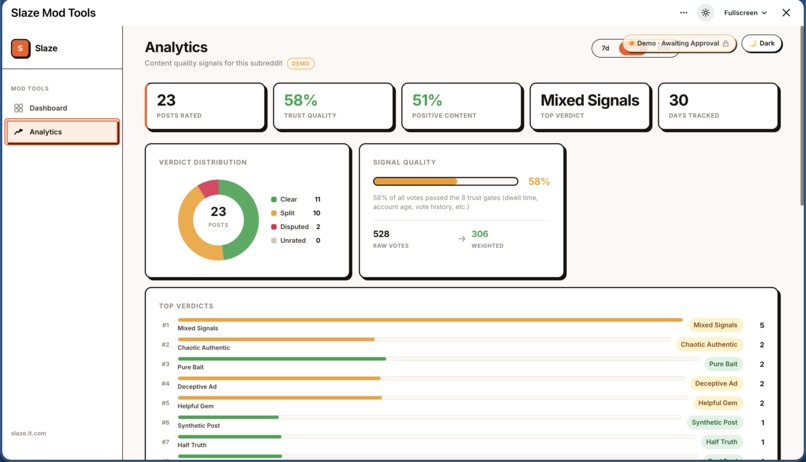
Task: Toggle Dark mode button
Action: pos(762,44)
